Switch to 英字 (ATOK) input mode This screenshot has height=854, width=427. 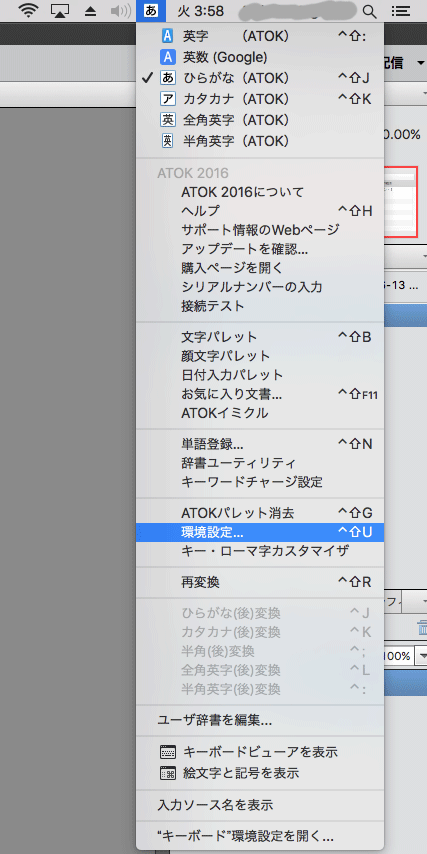(x=260, y=36)
